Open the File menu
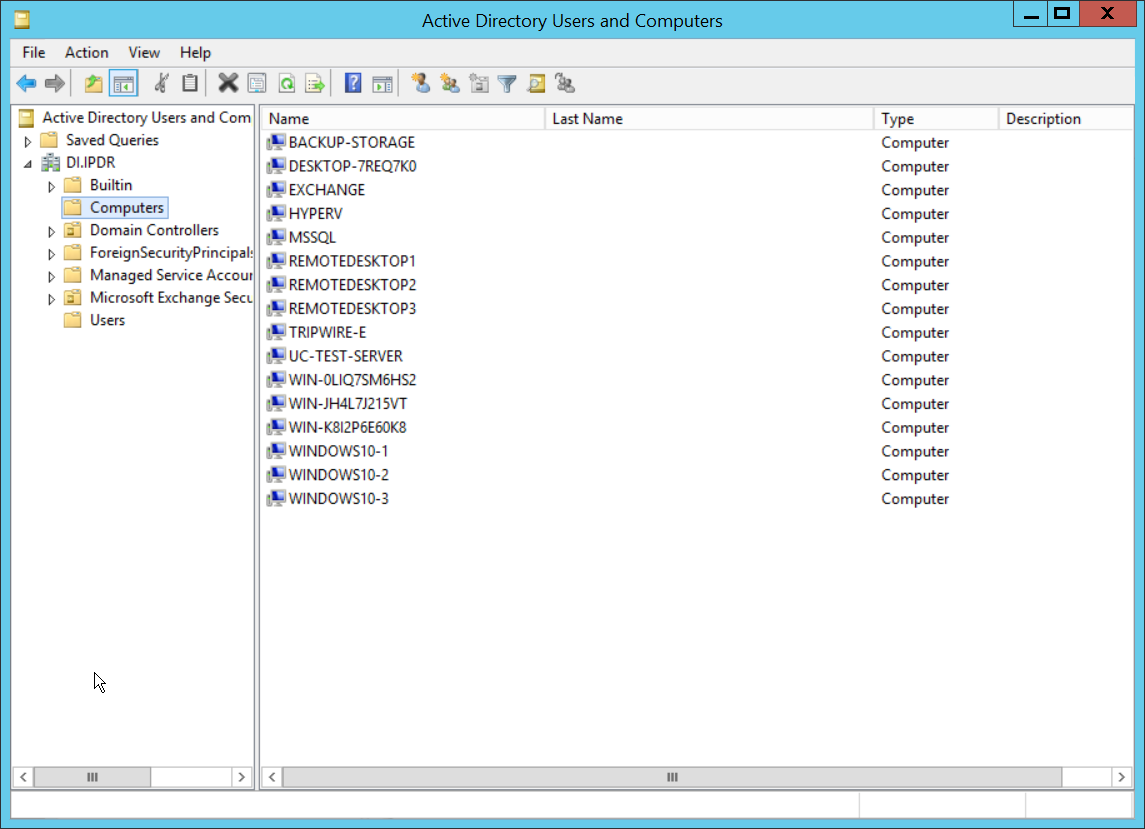This screenshot has width=1145, height=829. pos(34,53)
